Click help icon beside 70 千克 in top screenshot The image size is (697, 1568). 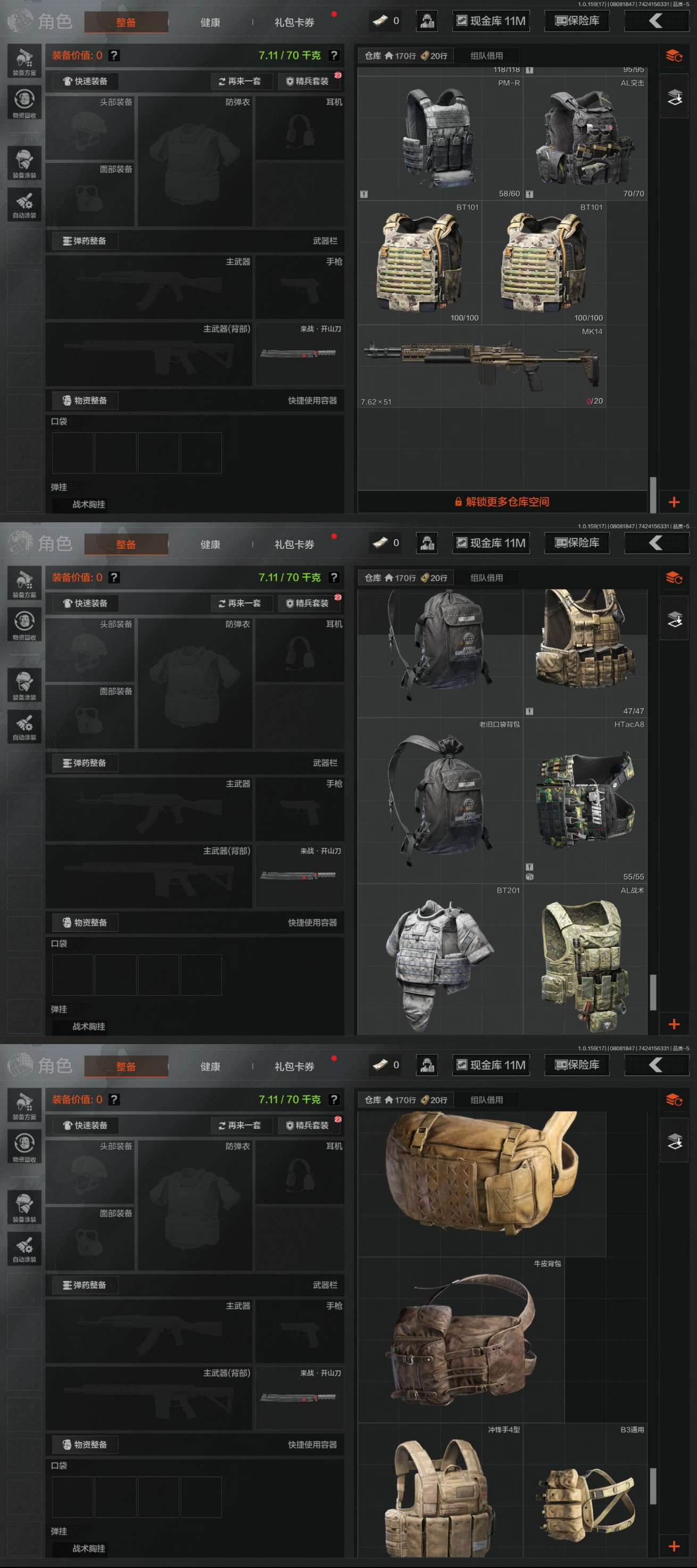click(x=334, y=55)
